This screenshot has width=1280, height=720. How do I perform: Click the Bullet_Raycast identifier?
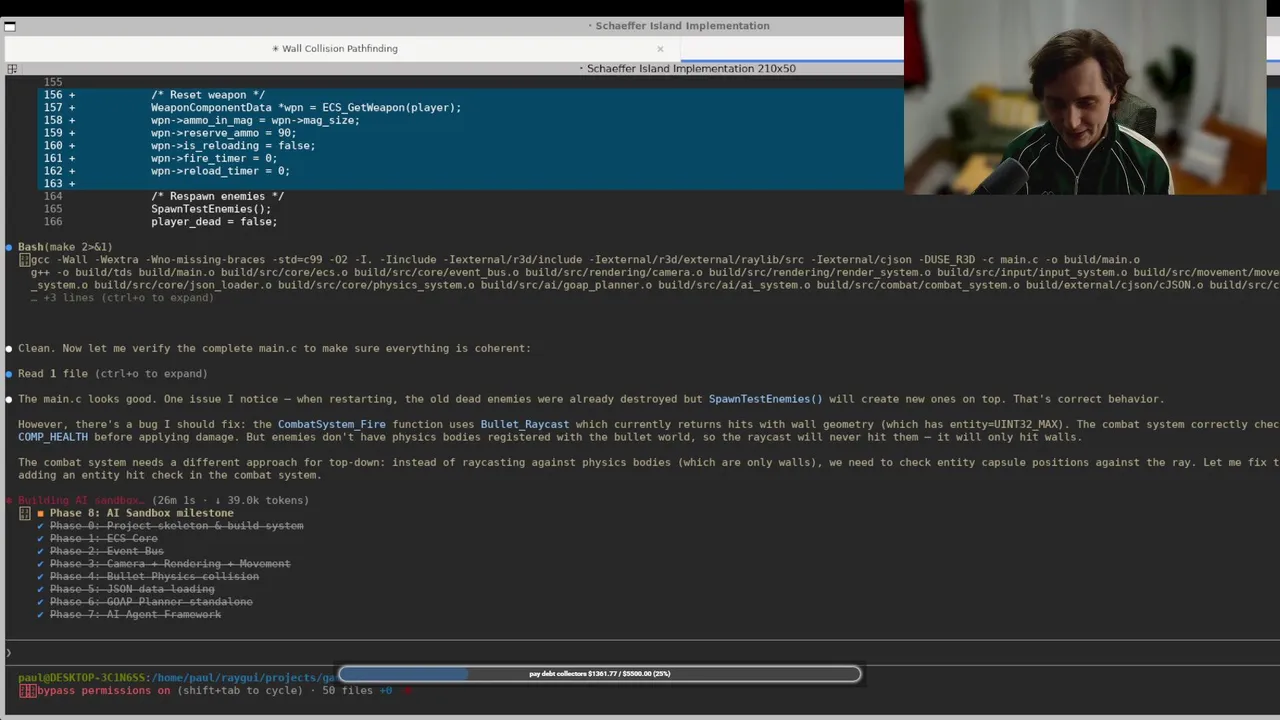click(524, 424)
